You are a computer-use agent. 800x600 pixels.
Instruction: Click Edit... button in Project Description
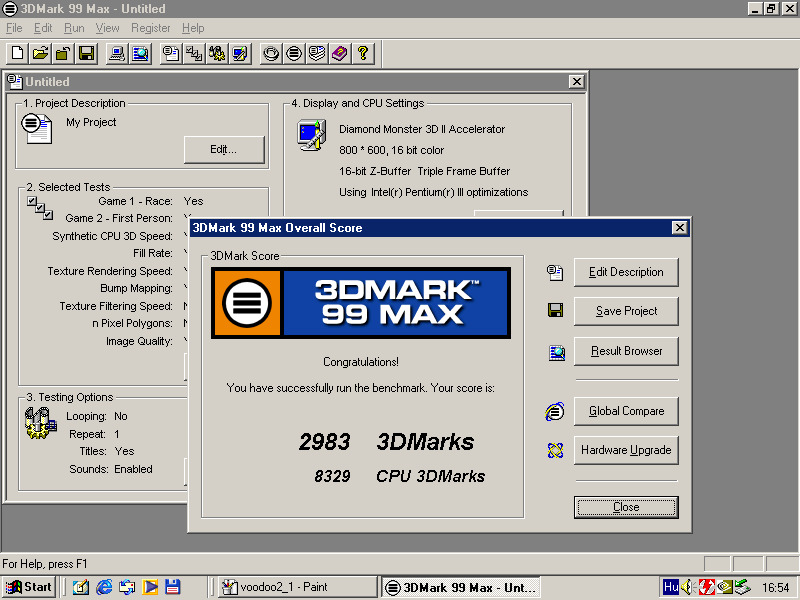click(224, 149)
